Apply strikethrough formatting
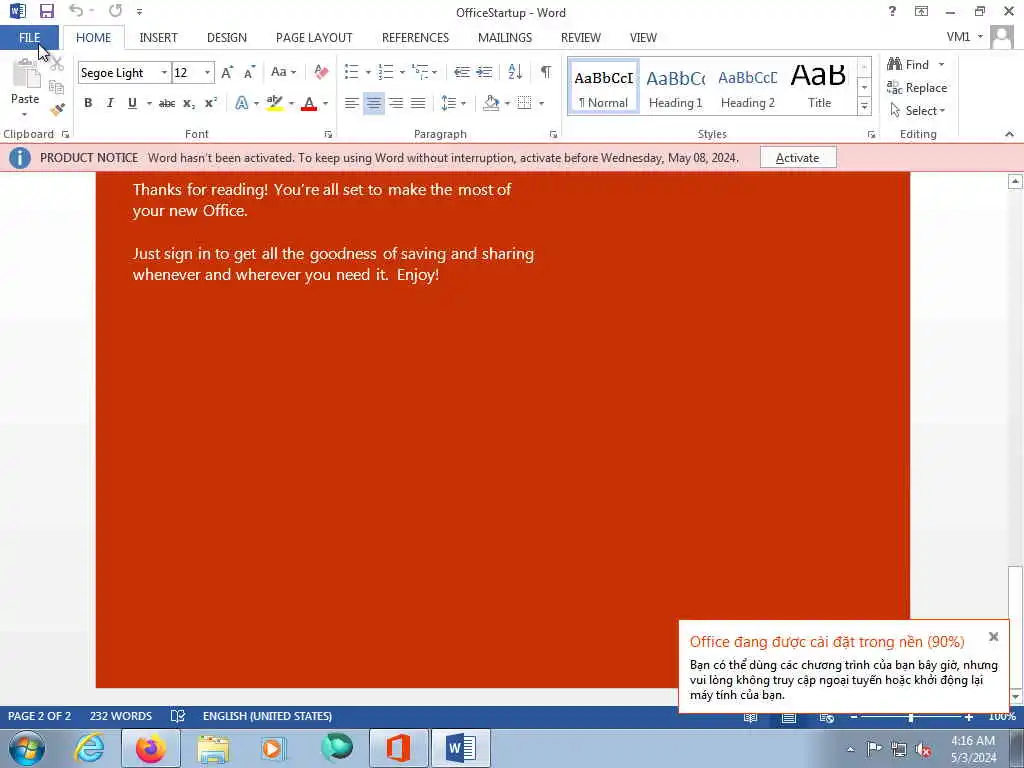 [x=167, y=103]
